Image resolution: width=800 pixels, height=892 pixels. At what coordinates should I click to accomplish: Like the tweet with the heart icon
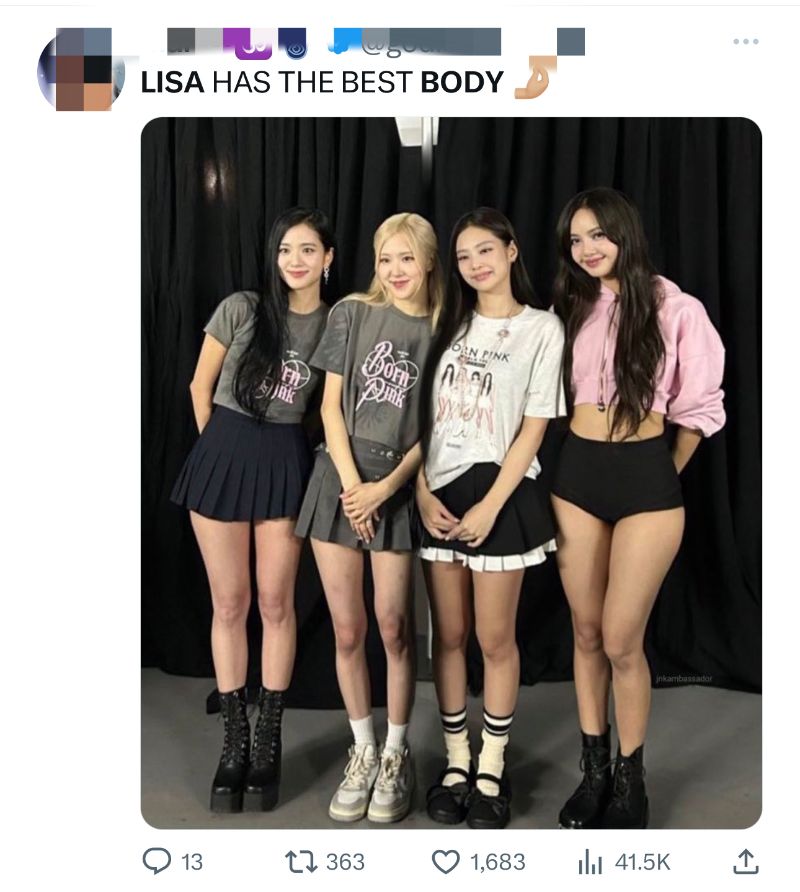[446, 862]
